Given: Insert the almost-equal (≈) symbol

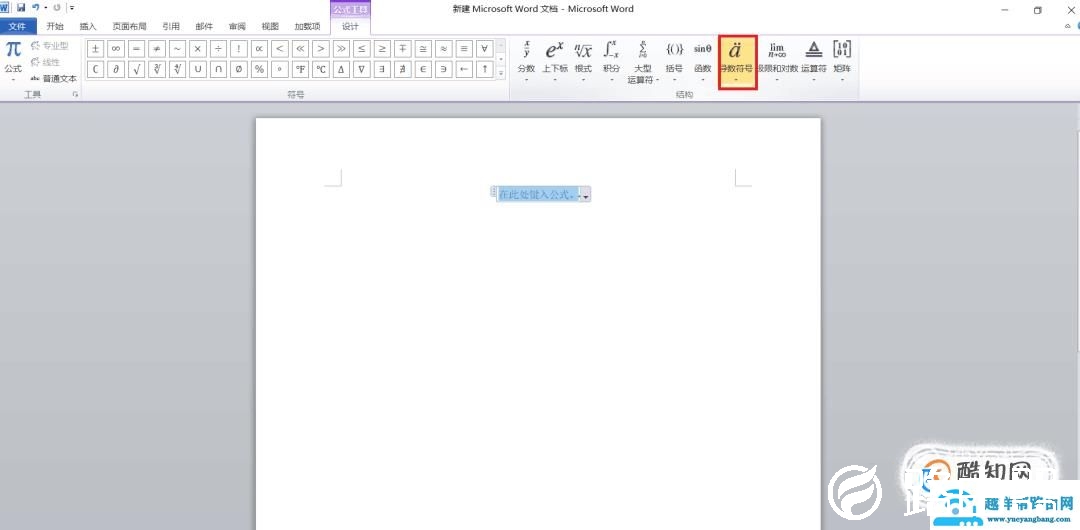Looking at the screenshot, I should (x=444, y=49).
